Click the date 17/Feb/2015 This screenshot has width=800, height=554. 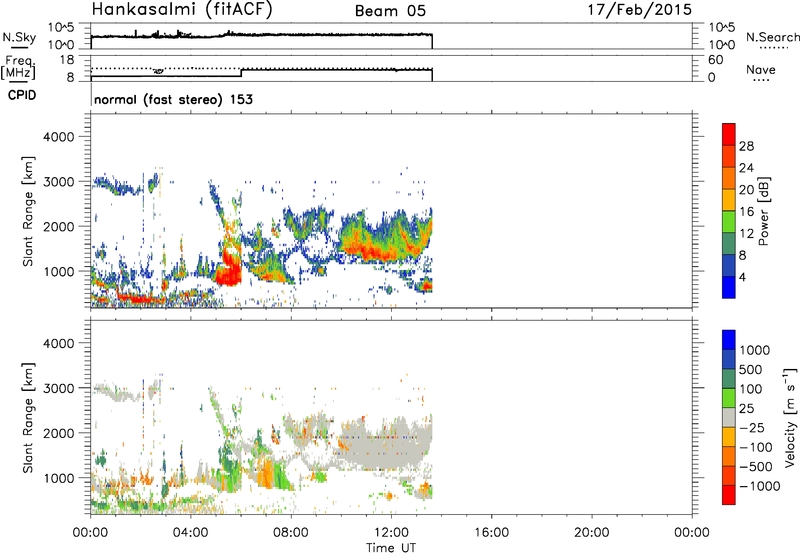click(x=640, y=9)
